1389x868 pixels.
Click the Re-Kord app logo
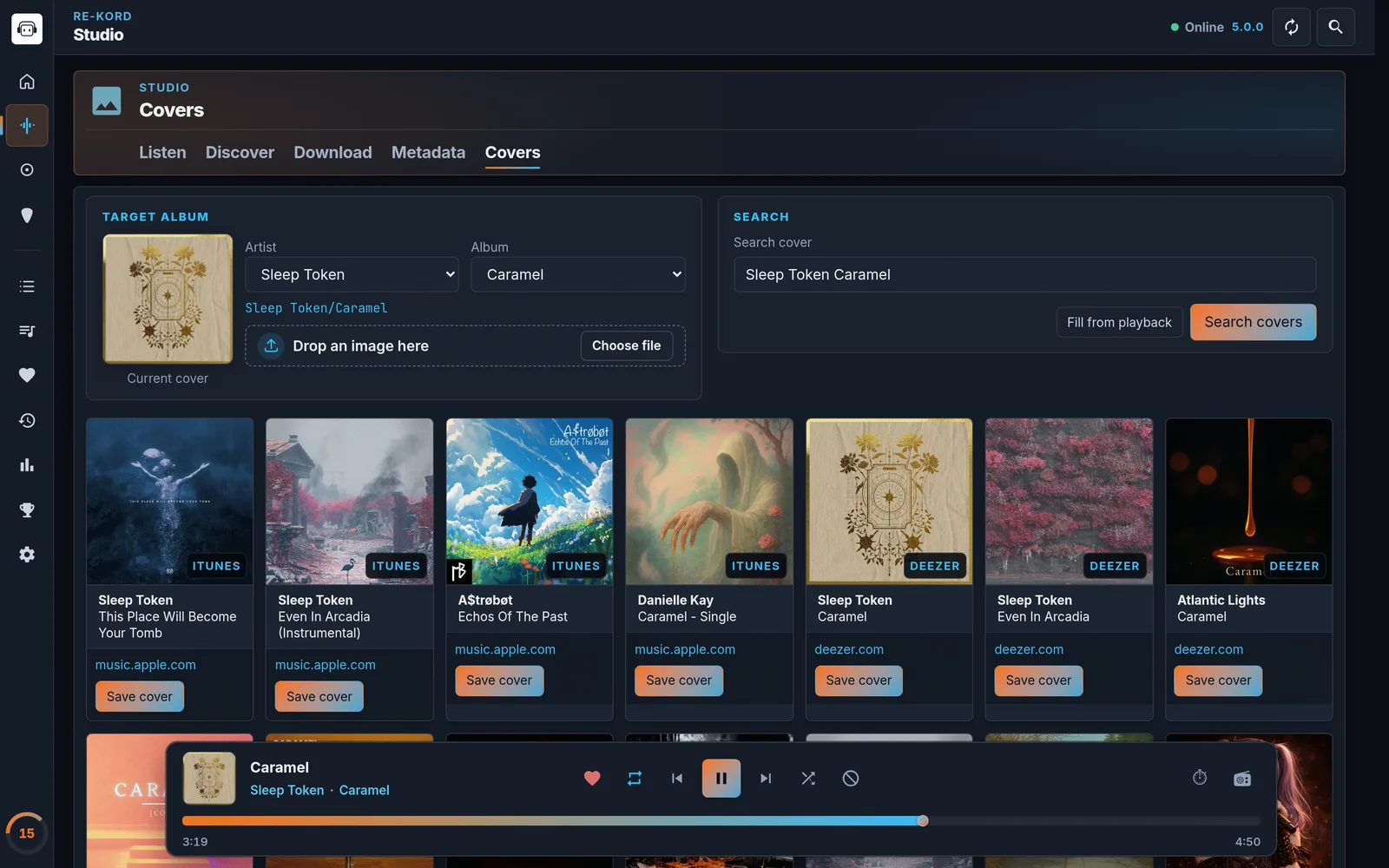[x=27, y=29]
